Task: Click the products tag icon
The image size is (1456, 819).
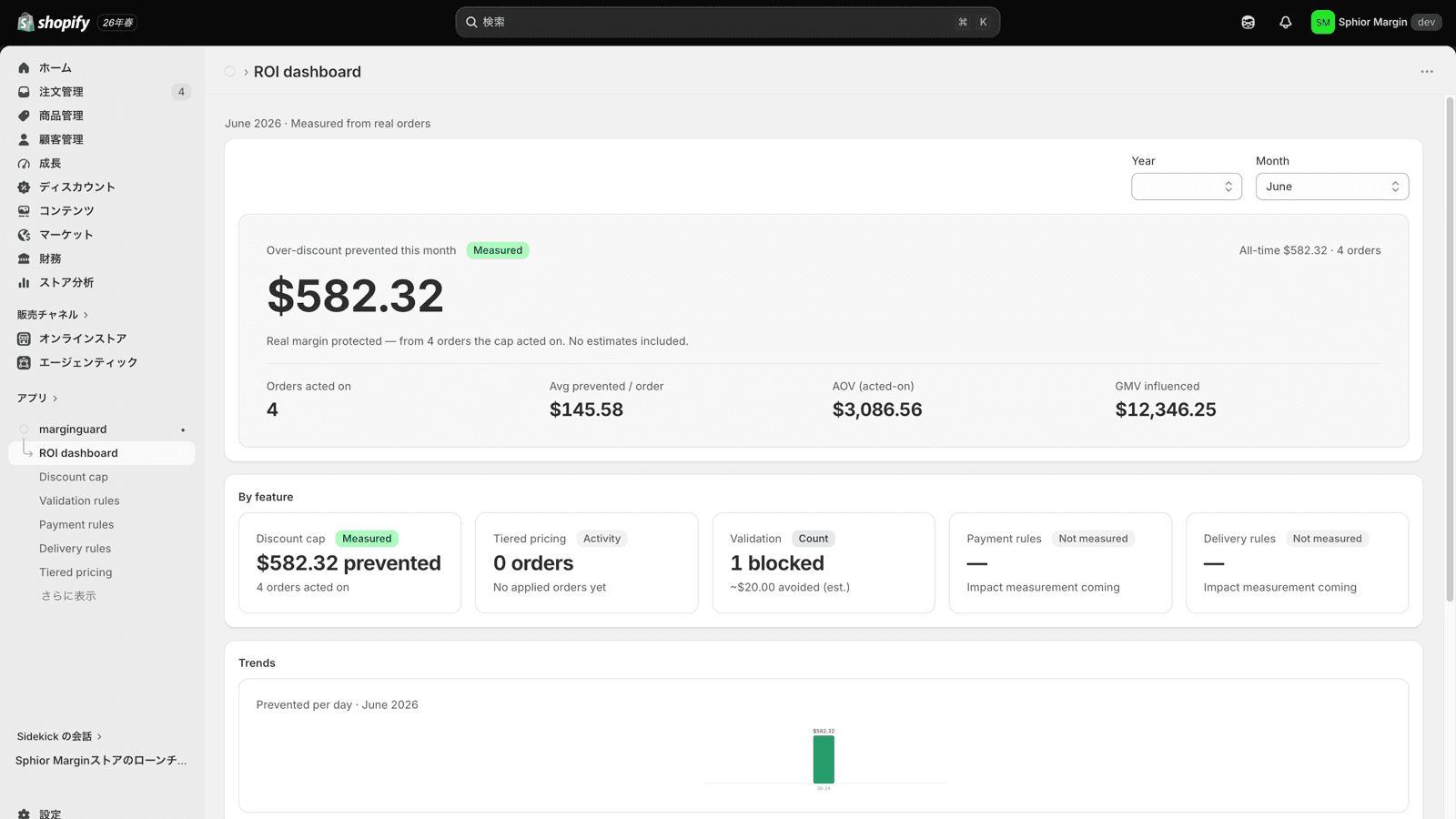Action: (24, 116)
